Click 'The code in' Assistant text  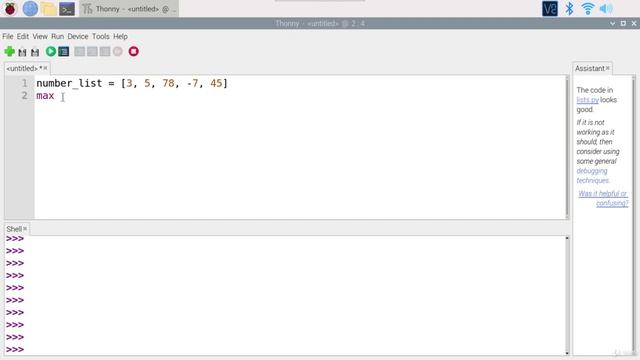pos(595,90)
